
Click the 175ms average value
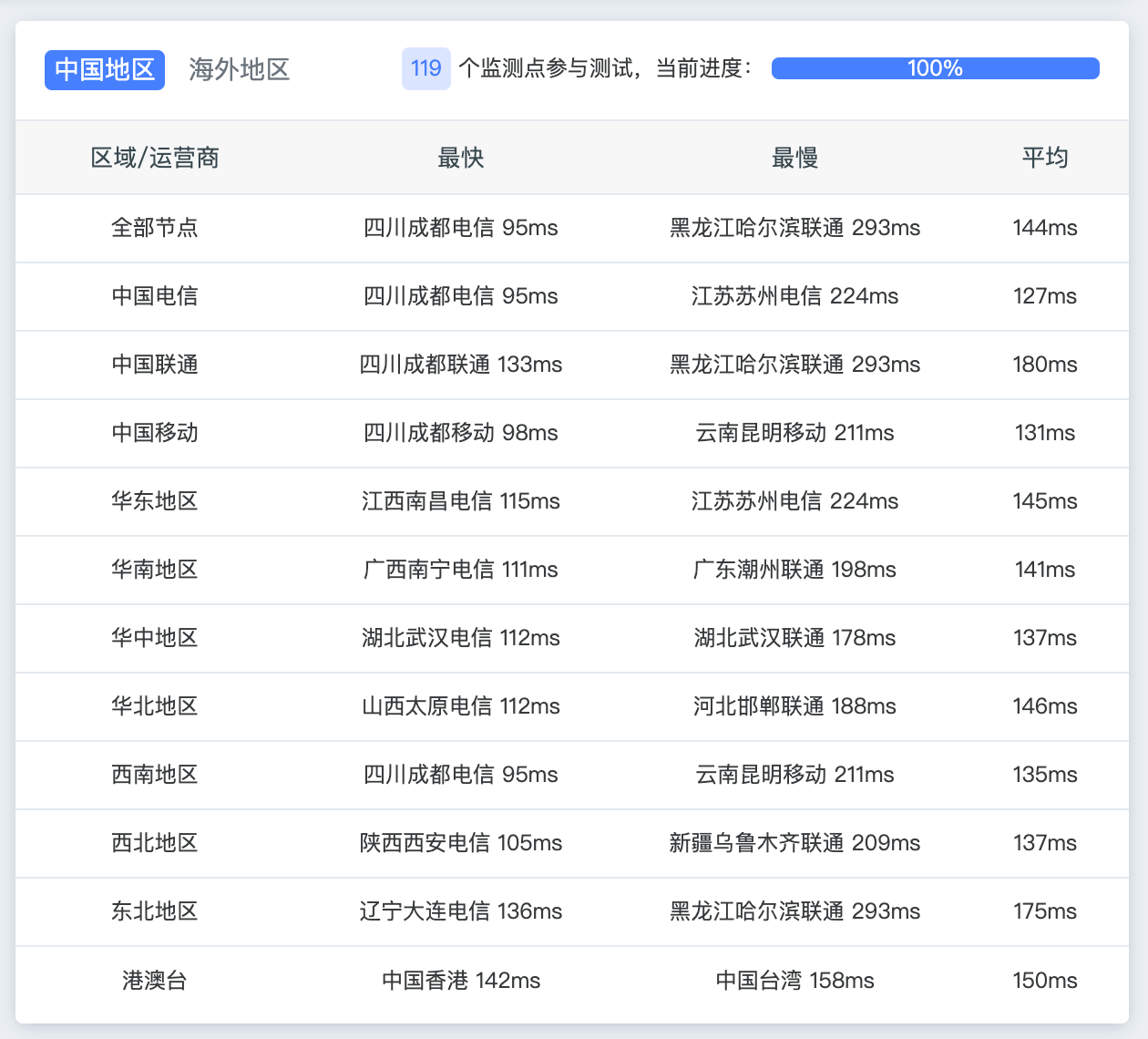[1045, 910]
